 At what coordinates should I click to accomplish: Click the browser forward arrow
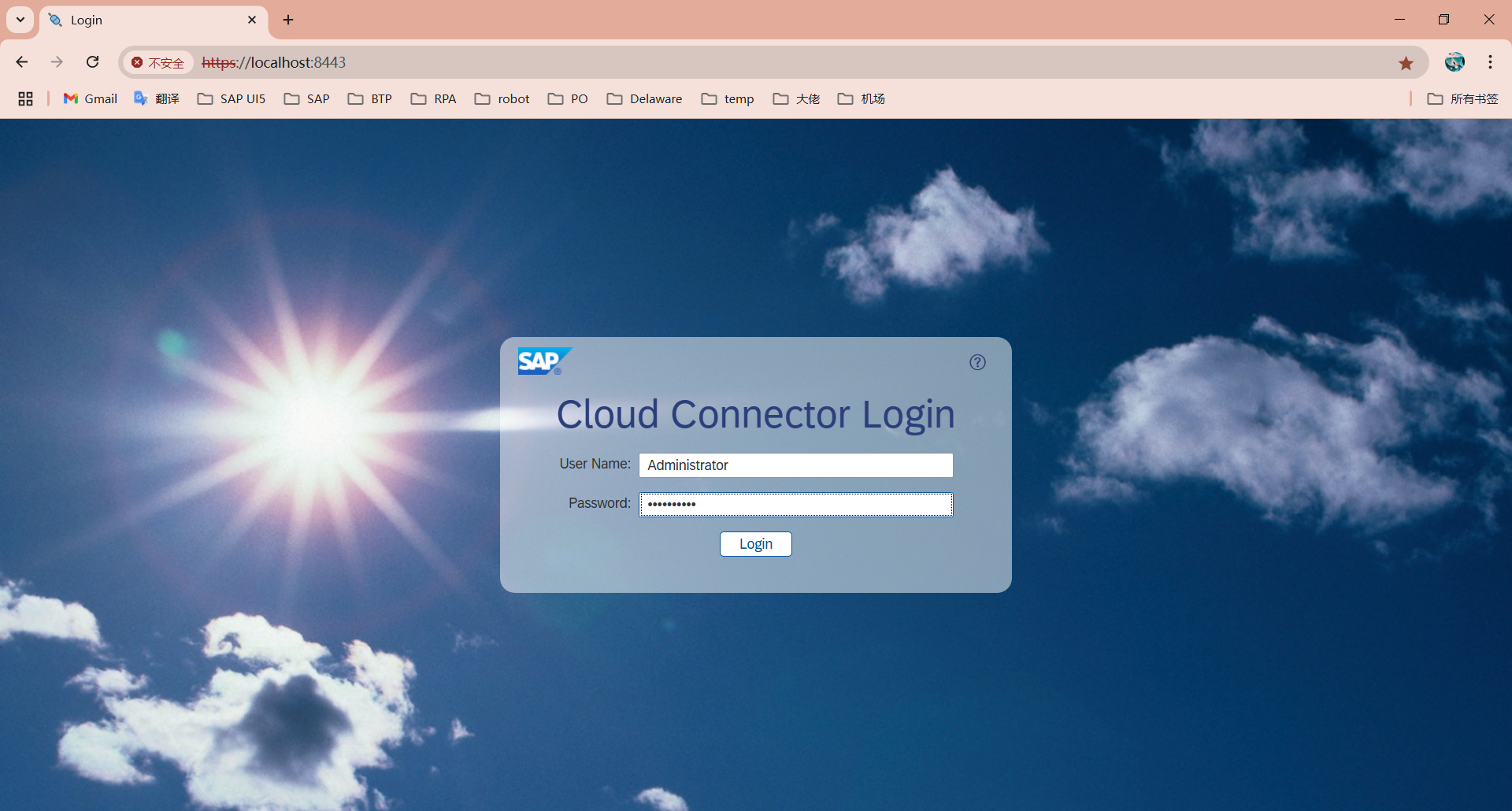pyautogui.click(x=57, y=62)
